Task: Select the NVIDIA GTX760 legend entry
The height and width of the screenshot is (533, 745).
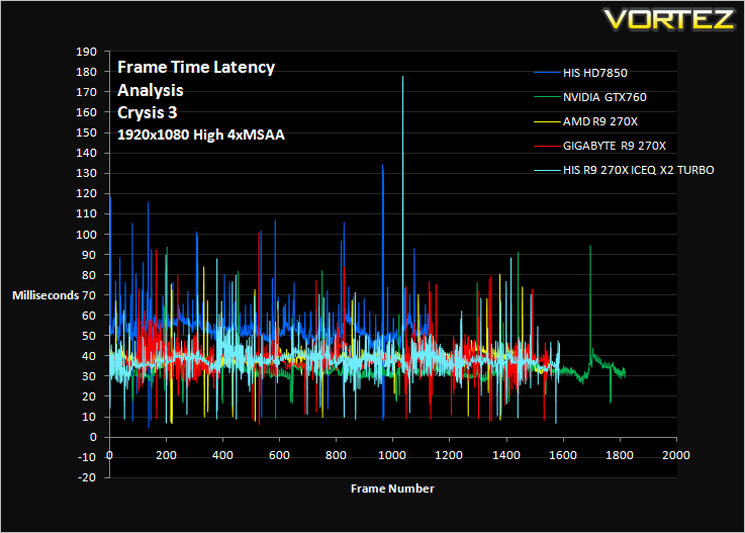Action: 590,97
